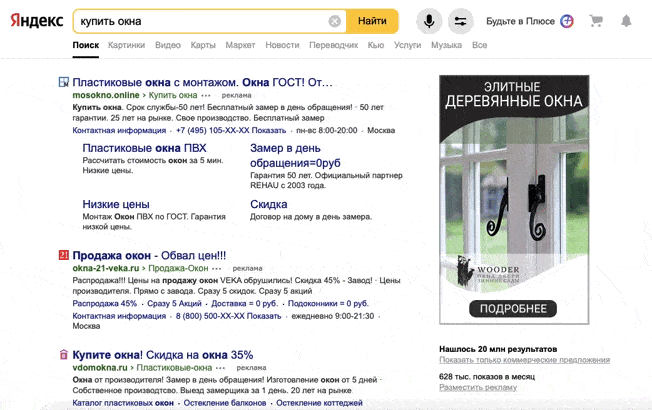Open 'Пластиковые окна ПВХ' sitelink

coord(144,148)
